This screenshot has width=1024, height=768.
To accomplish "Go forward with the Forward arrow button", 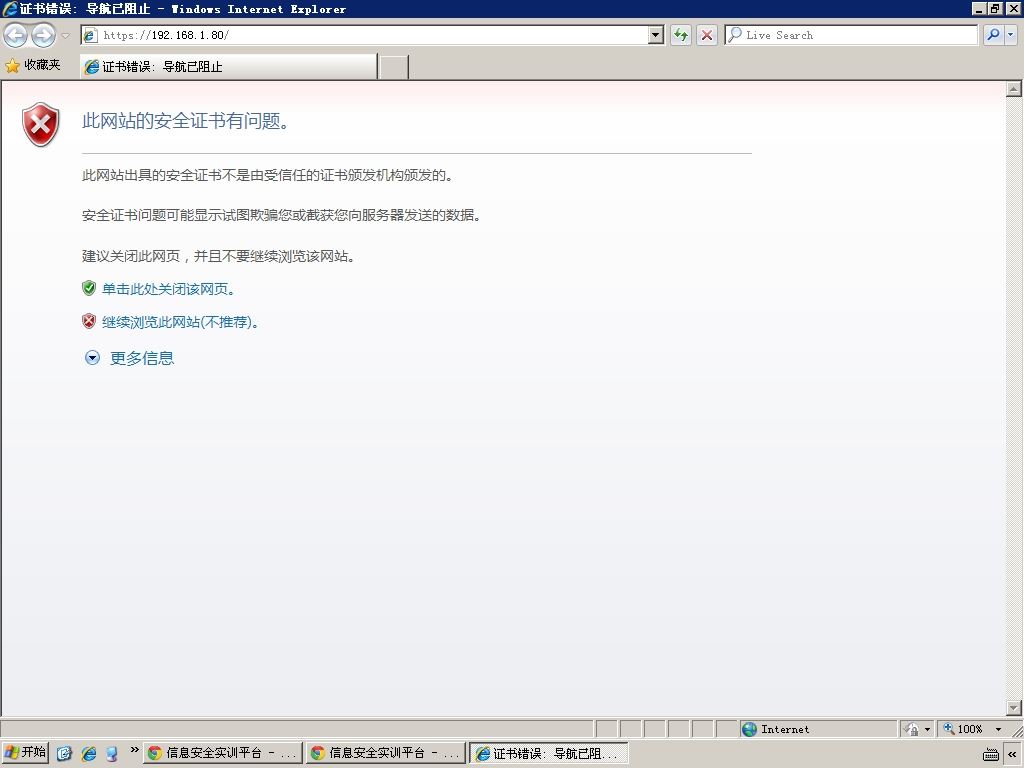I will click(44, 35).
